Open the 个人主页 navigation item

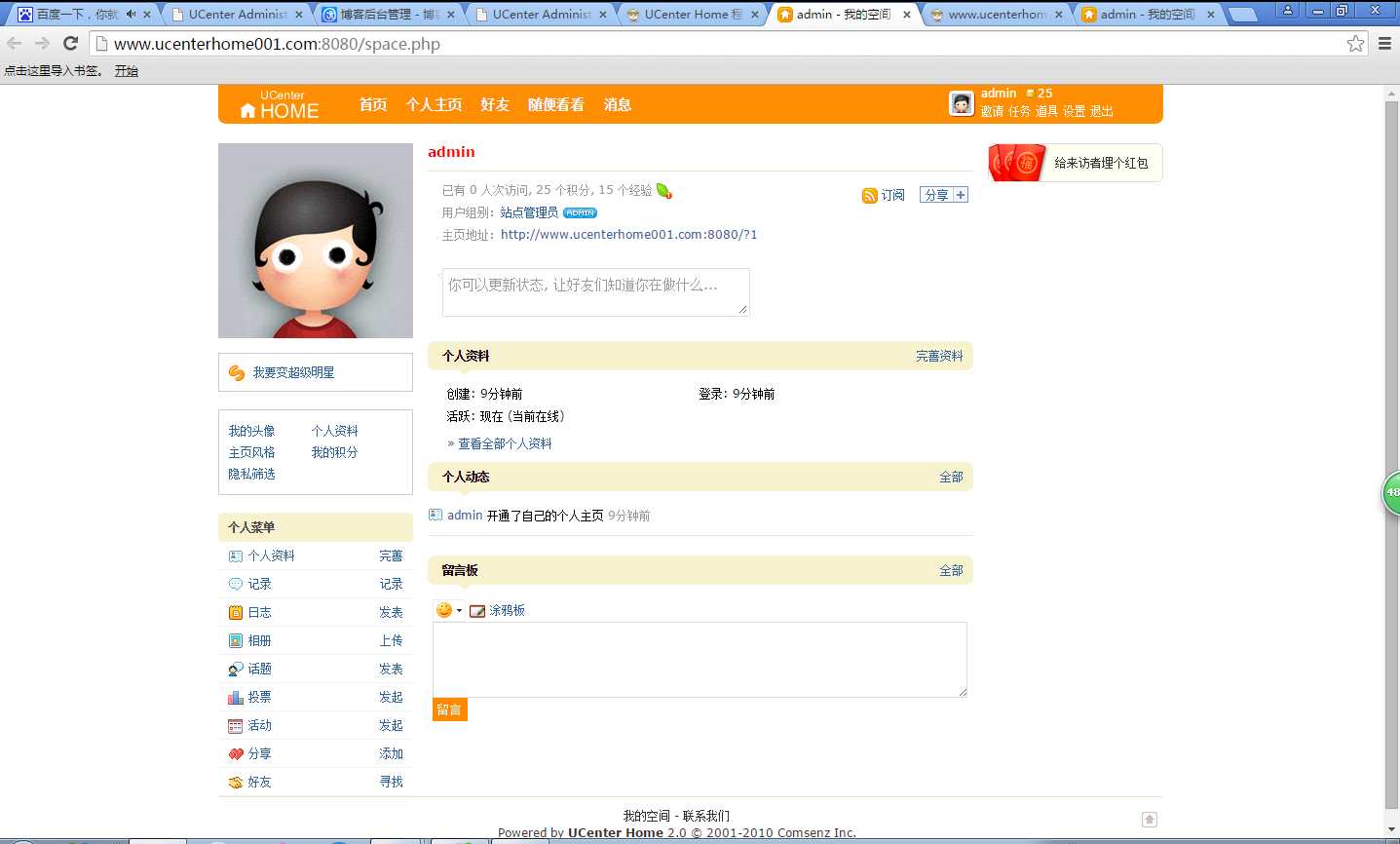(435, 104)
